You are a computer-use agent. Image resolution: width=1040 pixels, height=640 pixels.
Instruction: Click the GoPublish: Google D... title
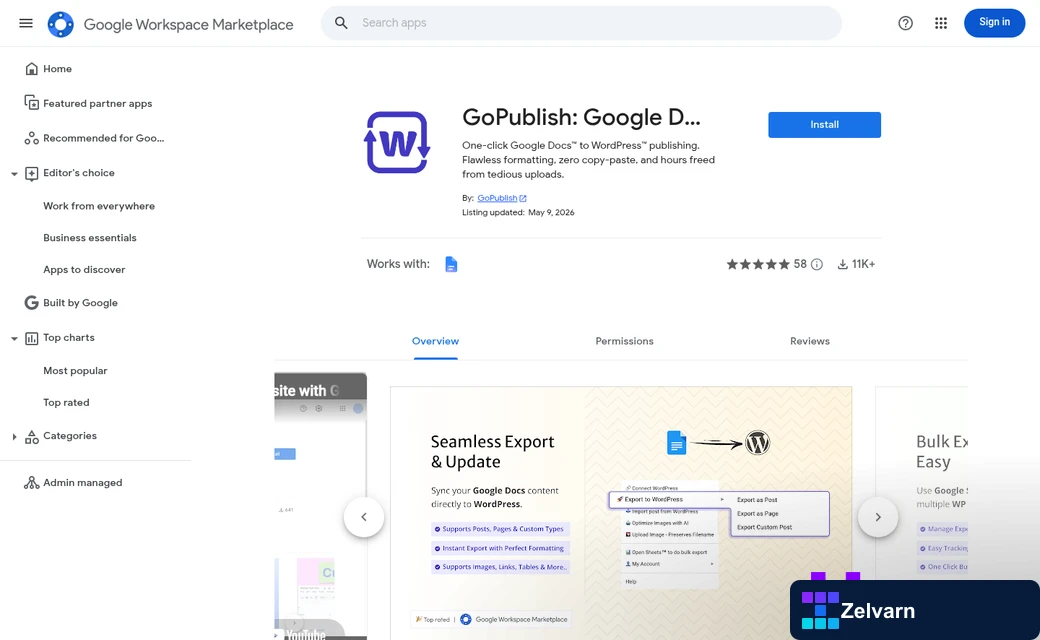581,117
